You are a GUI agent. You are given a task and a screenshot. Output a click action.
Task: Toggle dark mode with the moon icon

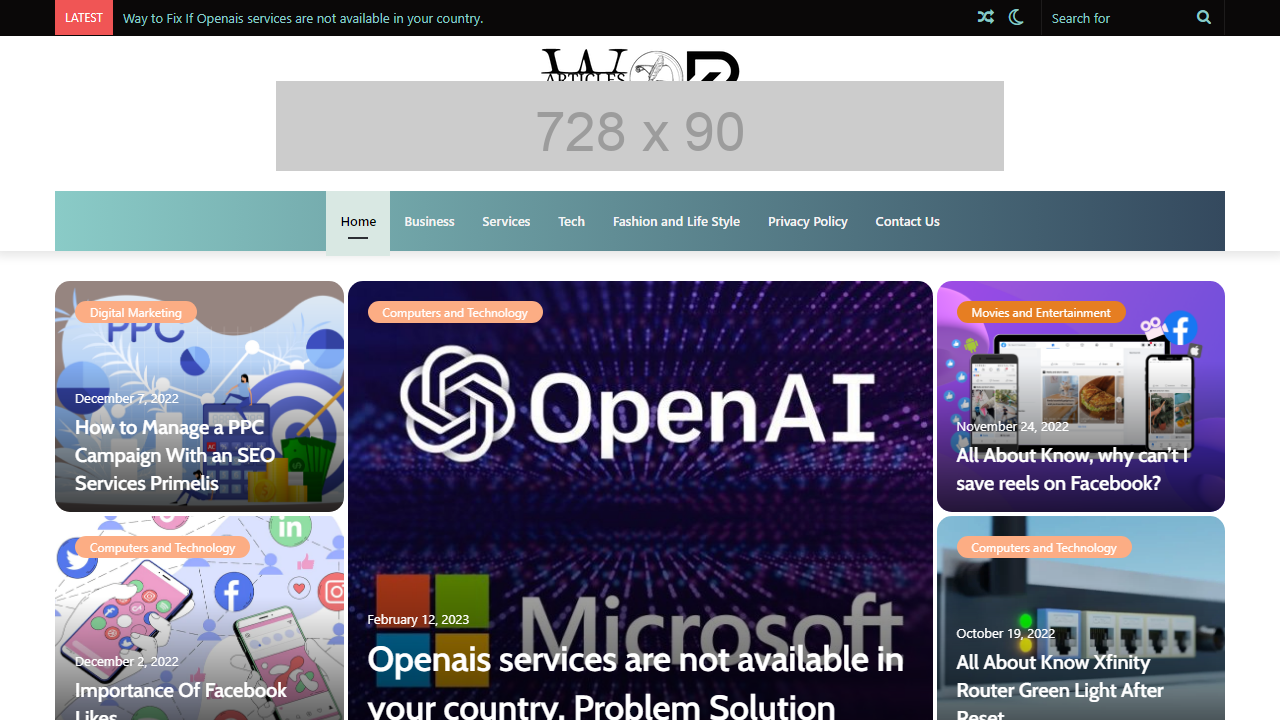[x=1016, y=17]
